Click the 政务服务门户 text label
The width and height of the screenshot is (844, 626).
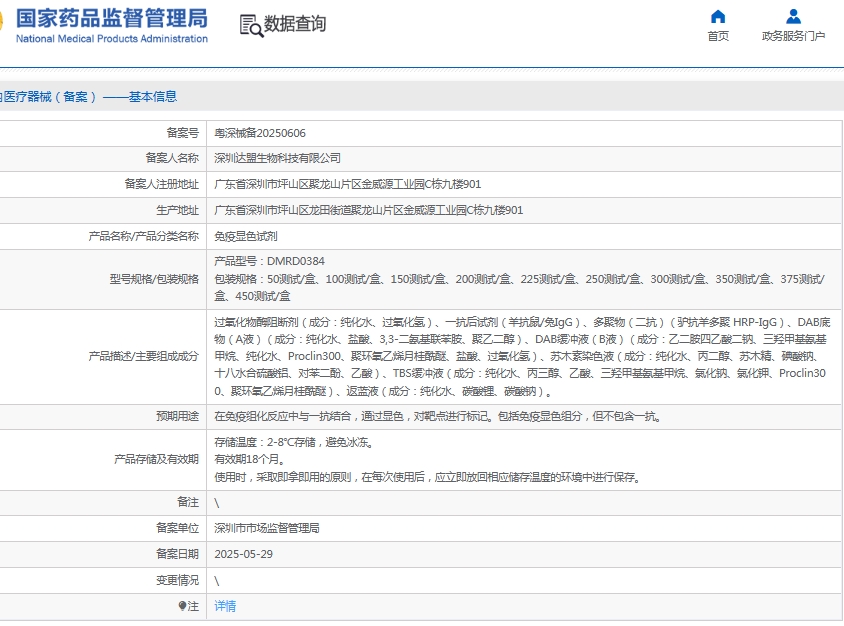(793, 36)
